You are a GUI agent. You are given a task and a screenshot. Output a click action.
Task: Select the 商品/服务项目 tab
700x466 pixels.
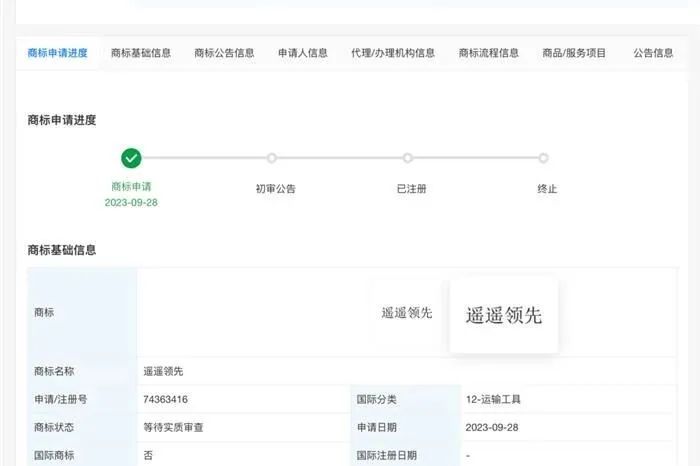[x=574, y=53]
